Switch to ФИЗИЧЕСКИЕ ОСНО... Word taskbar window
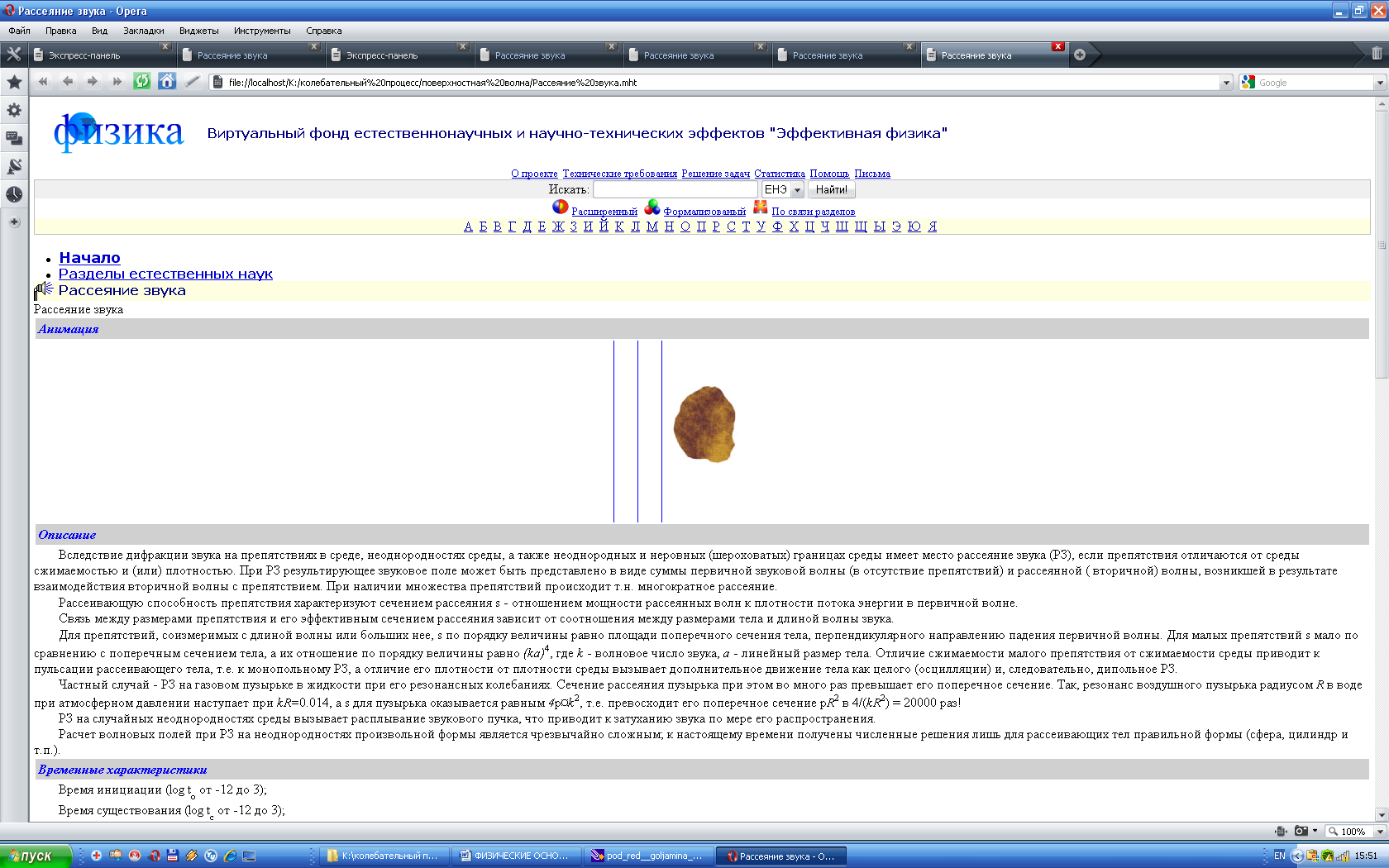1389x868 pixels. [517, 856]
